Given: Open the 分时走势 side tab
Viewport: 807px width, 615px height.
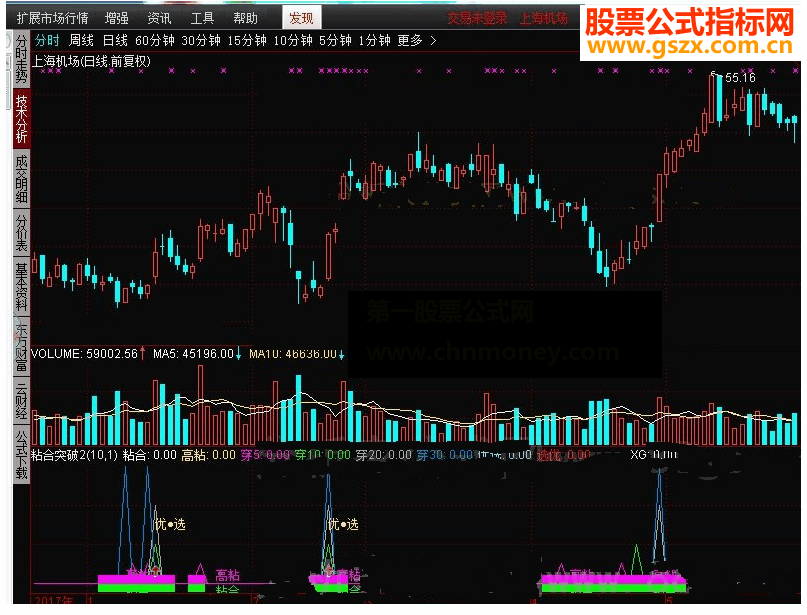Looking at the screenshot, I should [21, 59].
